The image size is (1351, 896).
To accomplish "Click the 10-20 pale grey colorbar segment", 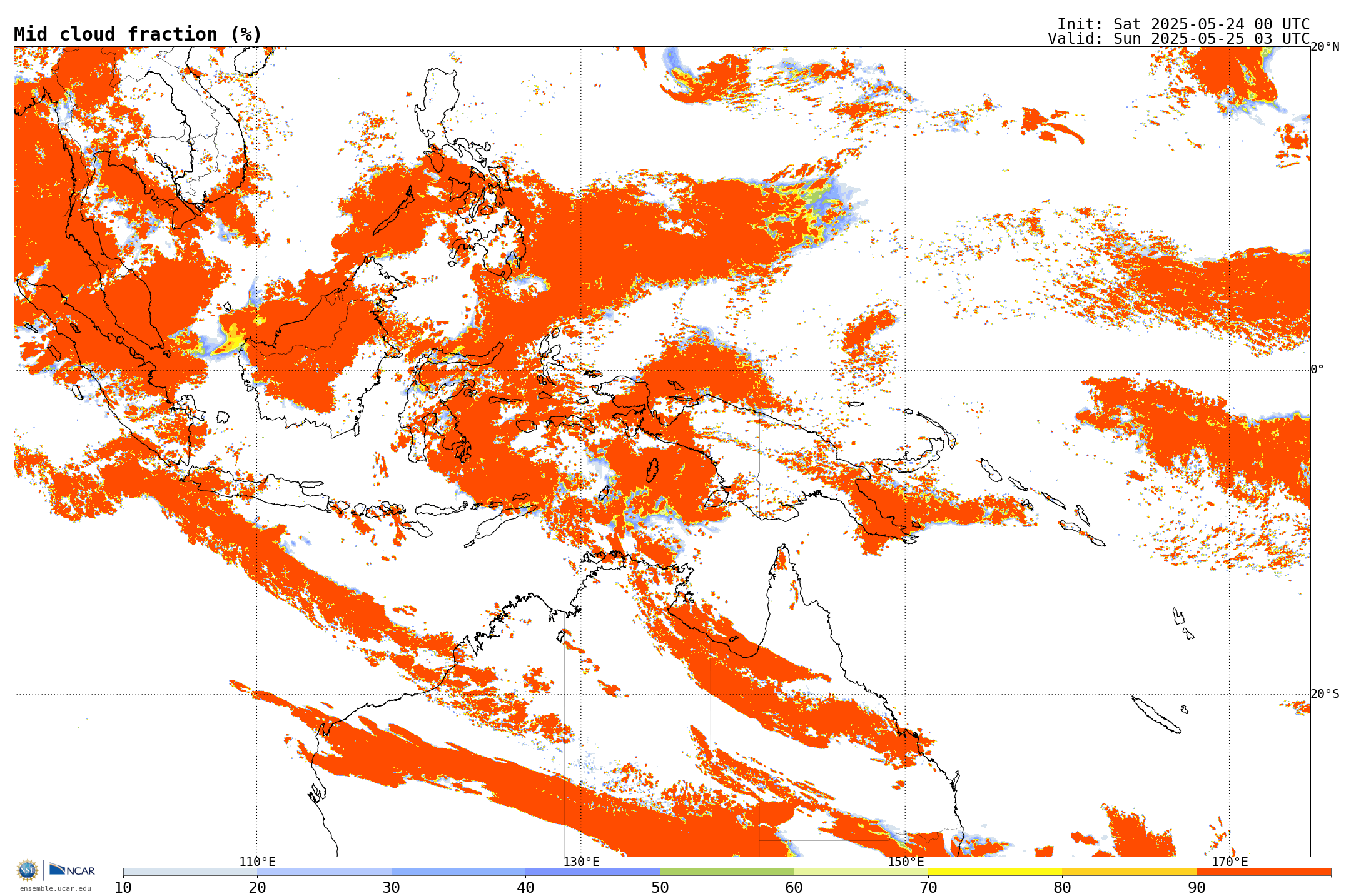I will (x=190, y=872).
